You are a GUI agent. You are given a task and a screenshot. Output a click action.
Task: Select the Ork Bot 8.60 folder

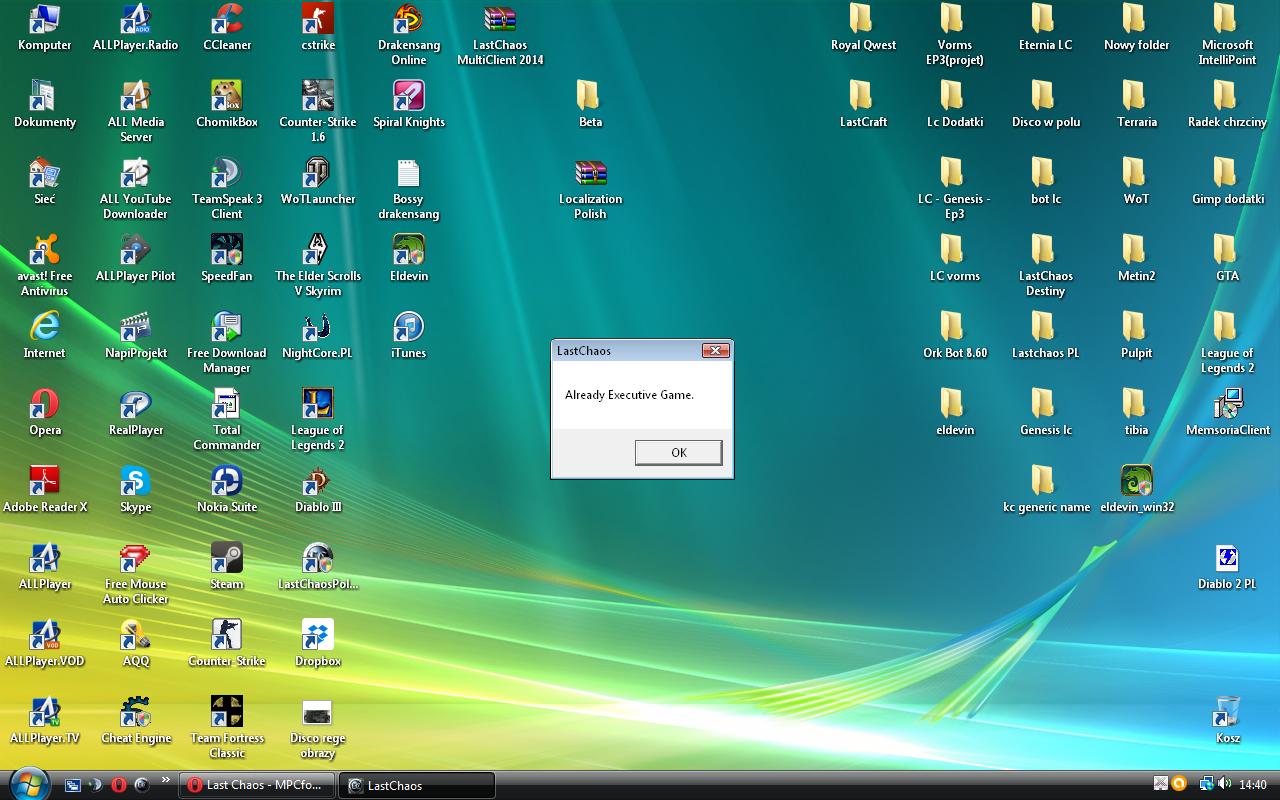coord(955,336)
